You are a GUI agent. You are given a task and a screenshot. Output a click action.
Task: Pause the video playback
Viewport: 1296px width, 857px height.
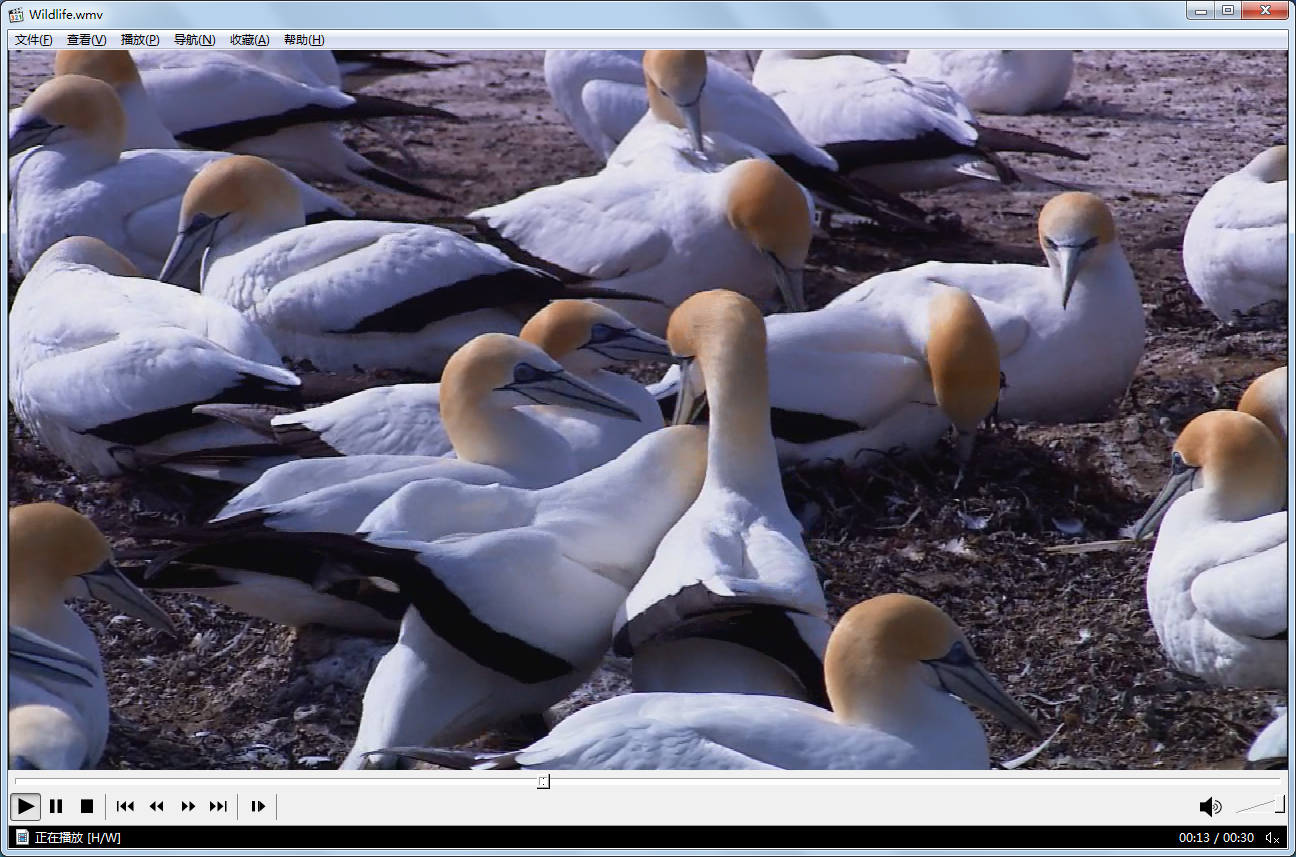tap(56, 806)
